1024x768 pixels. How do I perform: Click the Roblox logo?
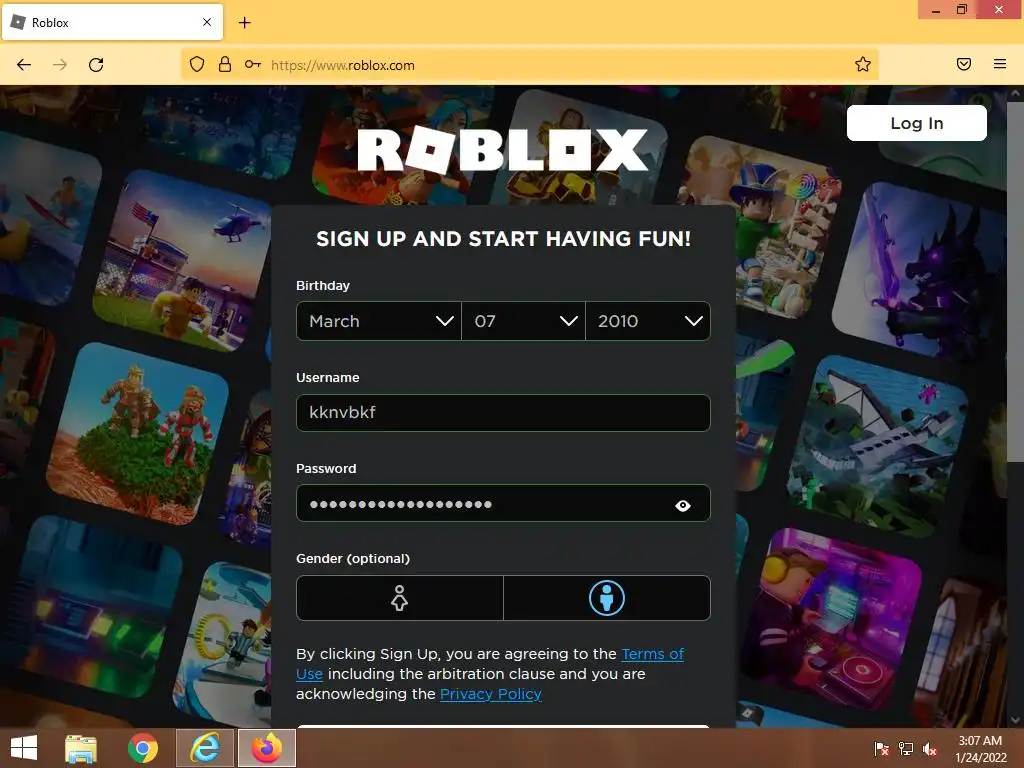(x=502, y=151)
